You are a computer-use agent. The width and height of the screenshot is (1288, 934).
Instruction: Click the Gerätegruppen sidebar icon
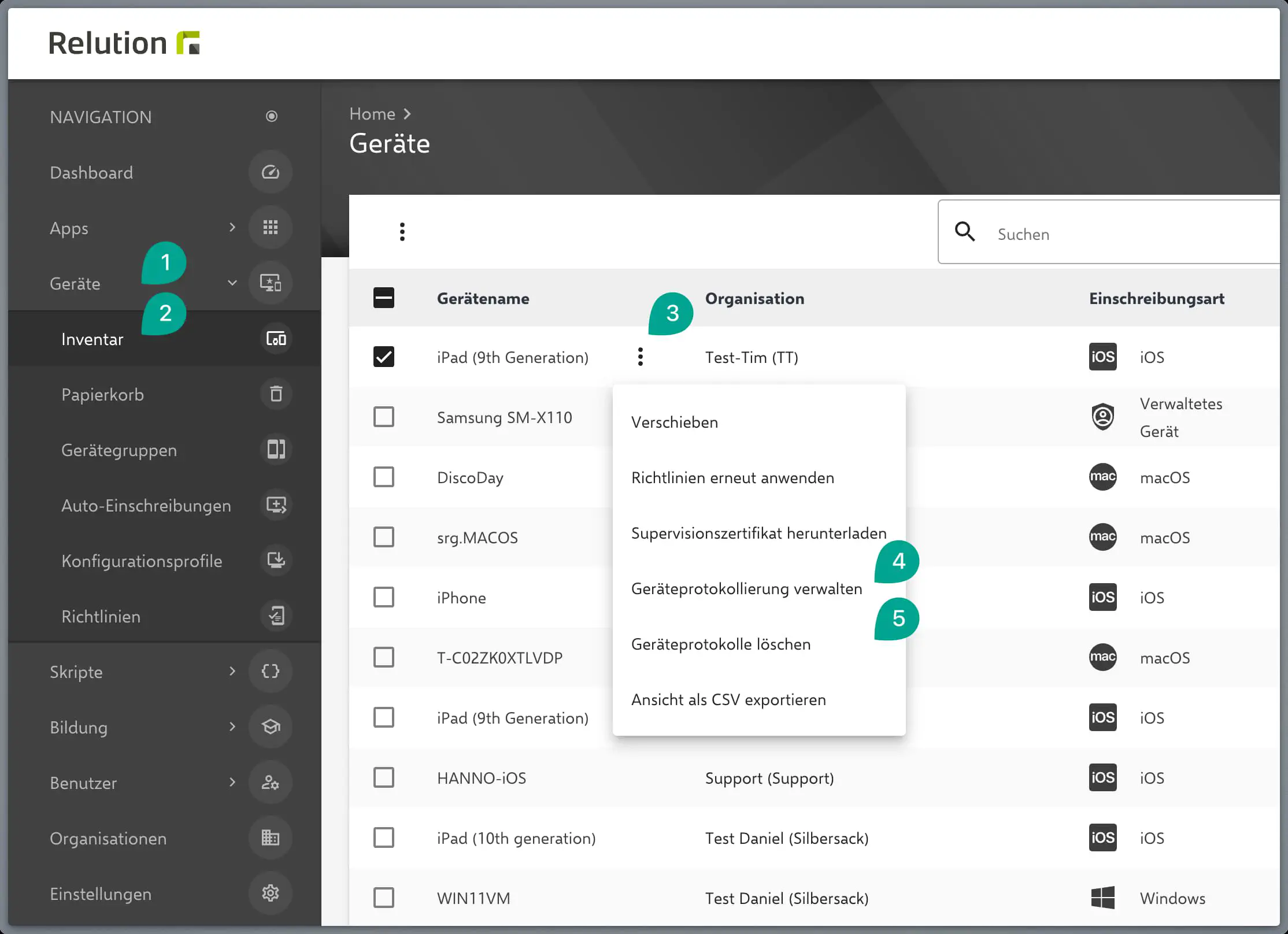(276, 450)
